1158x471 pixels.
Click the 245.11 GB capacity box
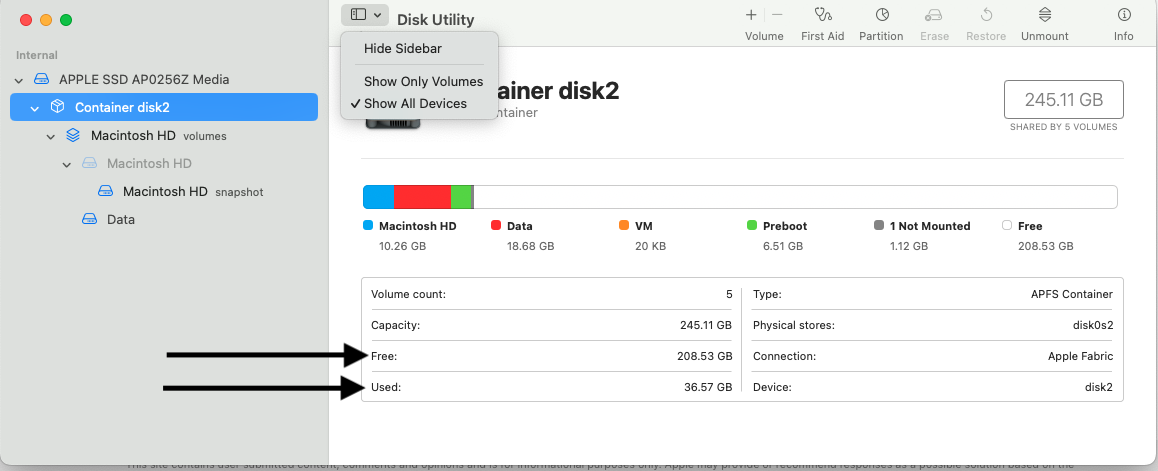1063,99
